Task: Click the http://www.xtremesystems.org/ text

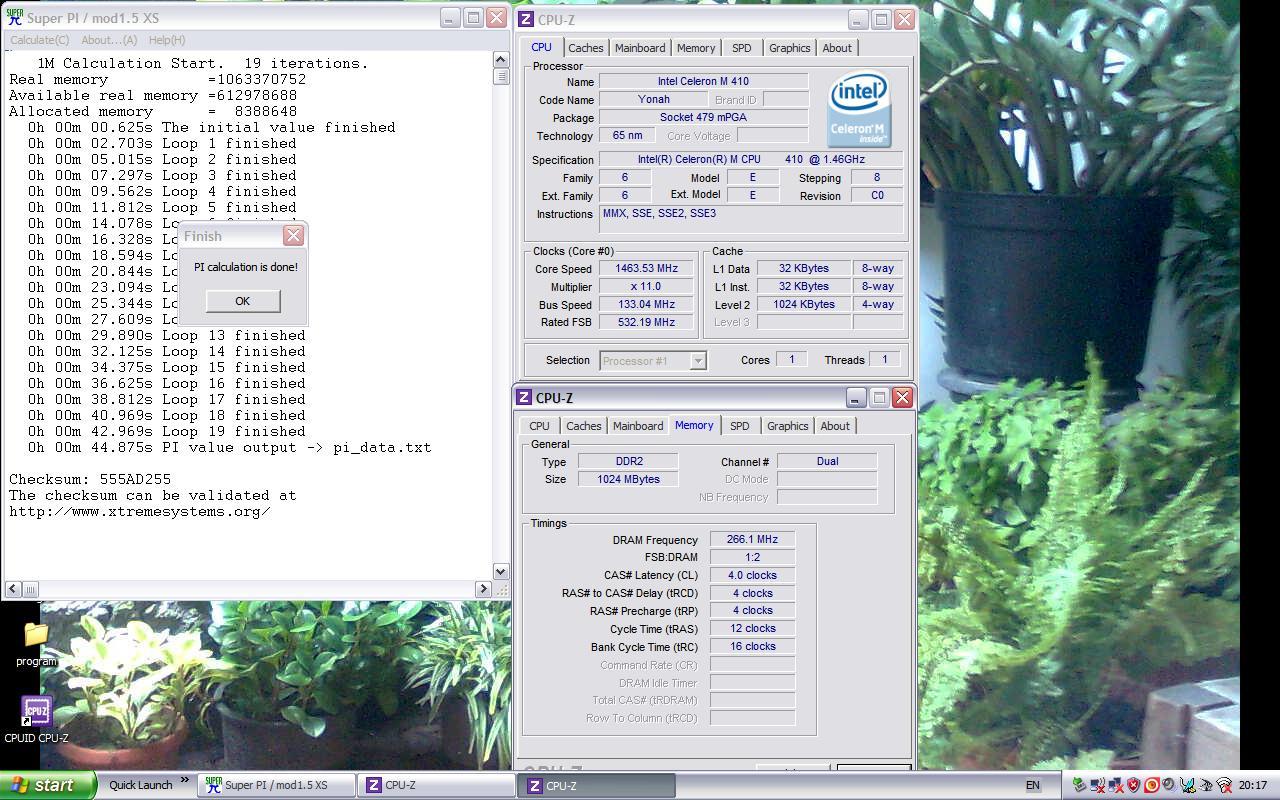Action: [140, 511]
